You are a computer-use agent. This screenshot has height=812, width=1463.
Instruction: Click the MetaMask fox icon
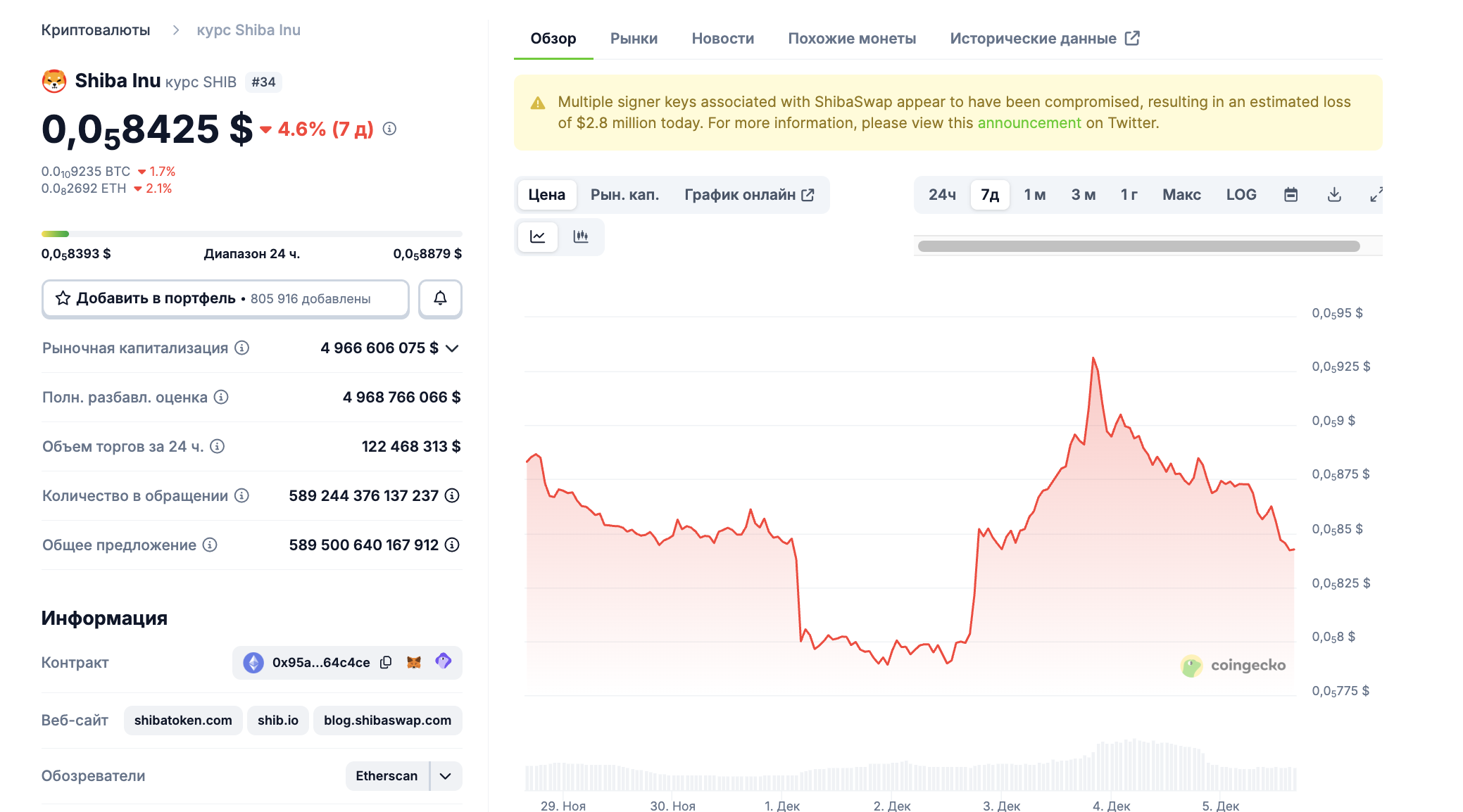click(414, 662)
